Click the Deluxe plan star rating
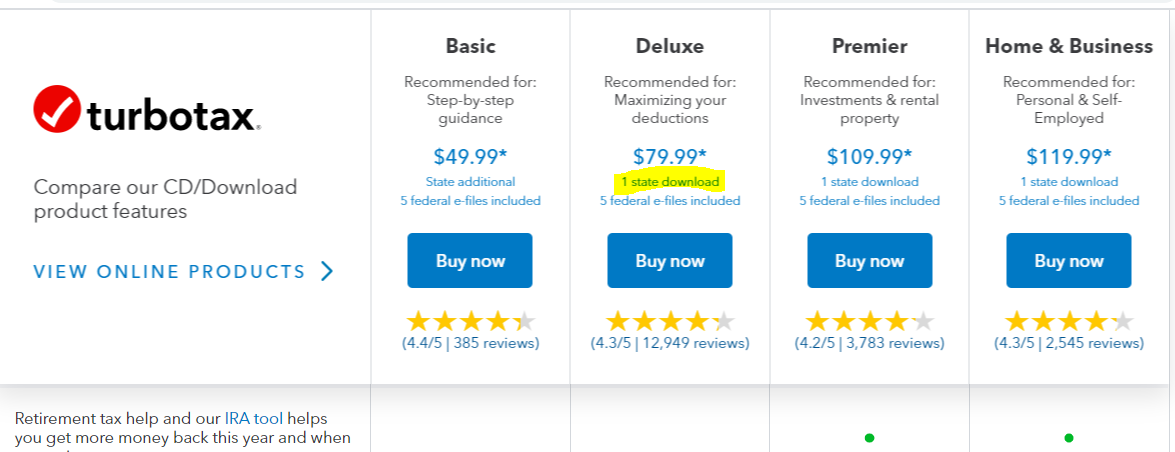The width and height of the screenshot is (1175, 452). coord(670,322)
